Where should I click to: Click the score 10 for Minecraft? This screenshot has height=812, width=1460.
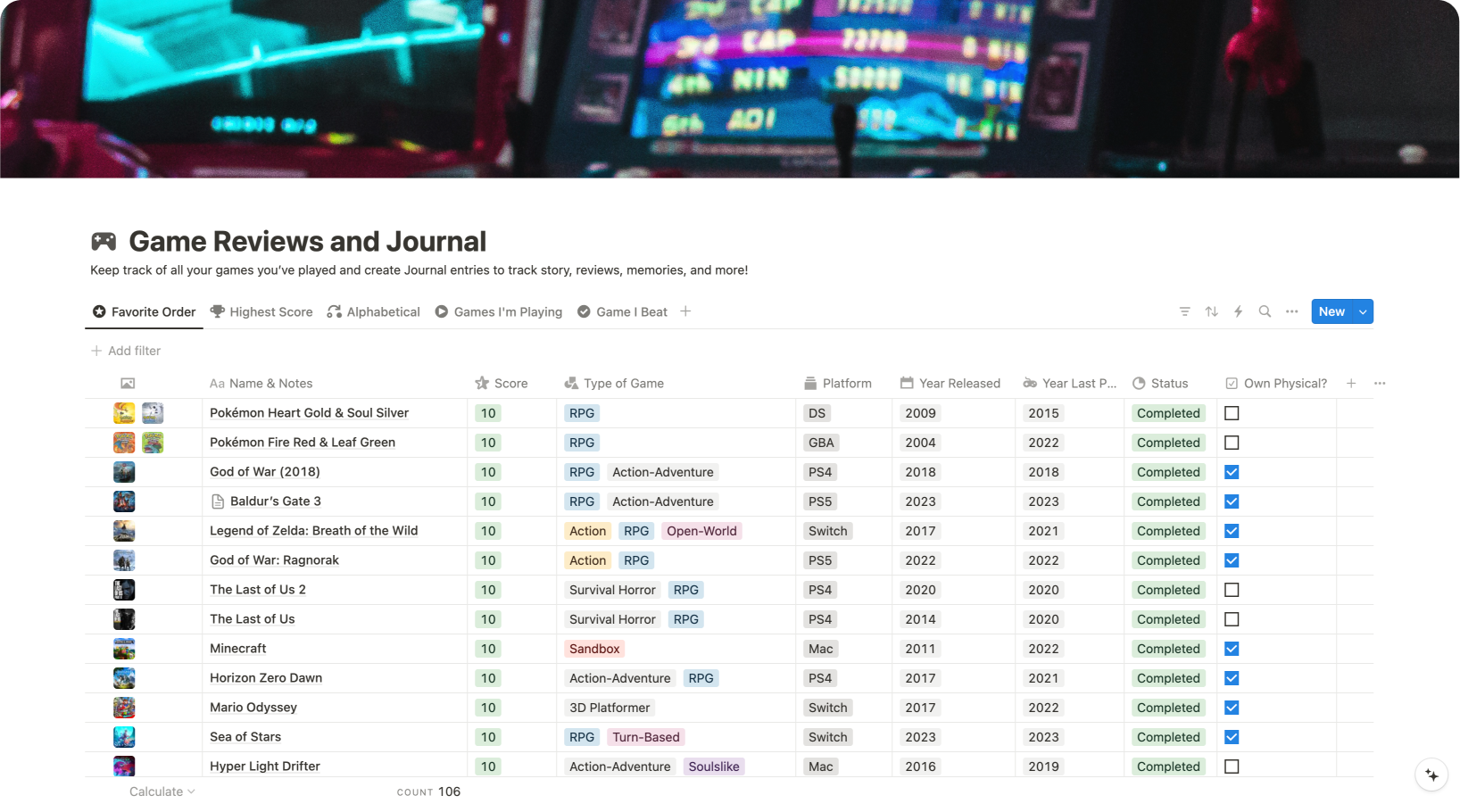point(488,649)
